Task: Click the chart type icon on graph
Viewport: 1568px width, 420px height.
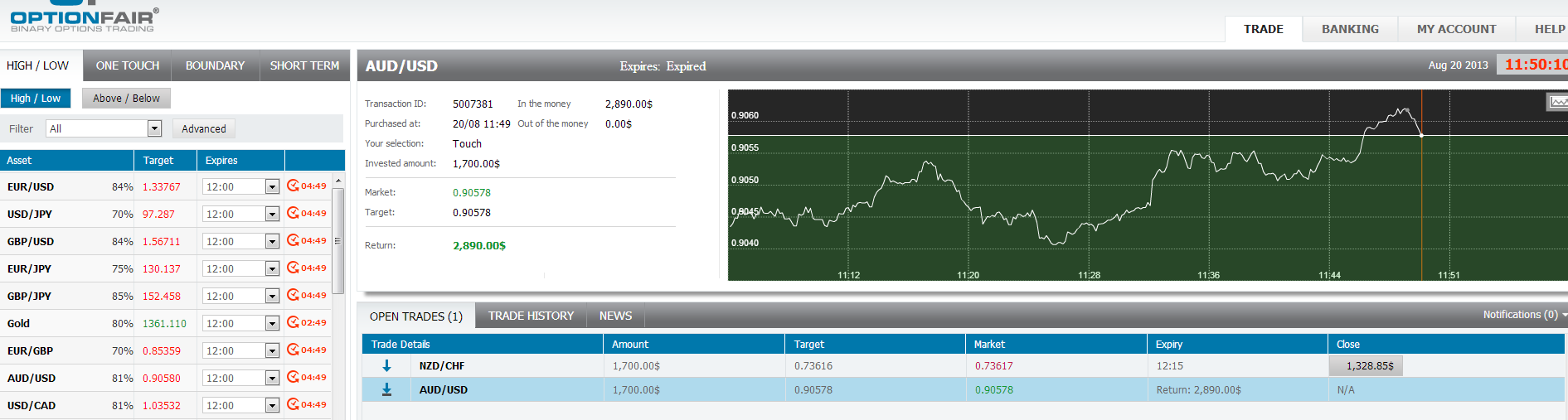Action: point(1557,102)
